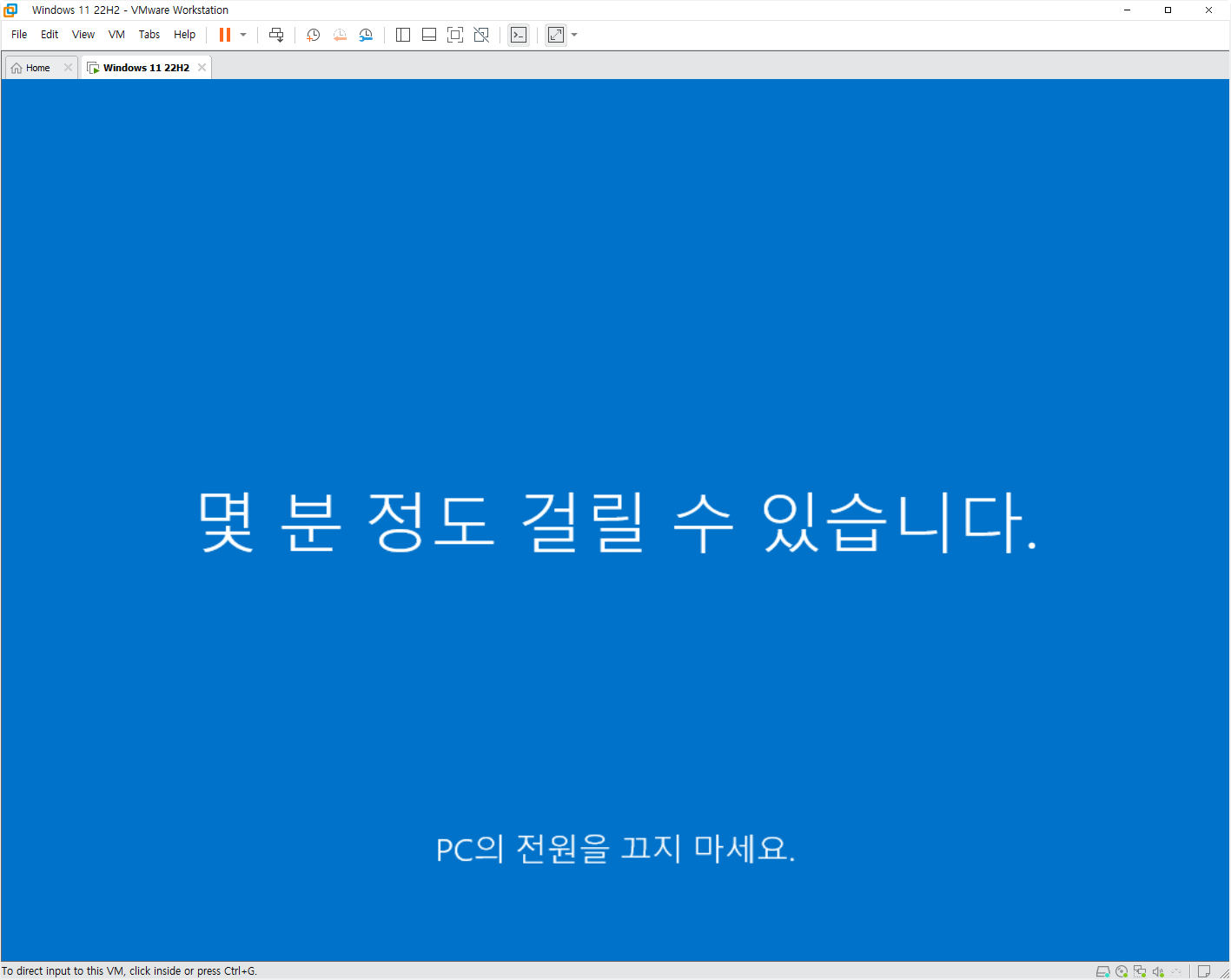Toggle the console view button
Viewport: 1231px width, 980px height.
[519, 35]
